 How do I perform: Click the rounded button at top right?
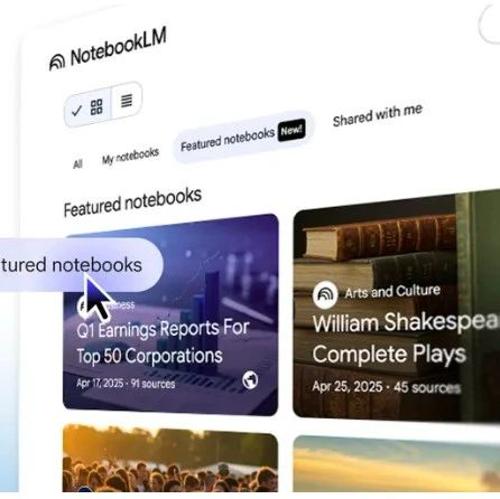(x=489, y=23)
